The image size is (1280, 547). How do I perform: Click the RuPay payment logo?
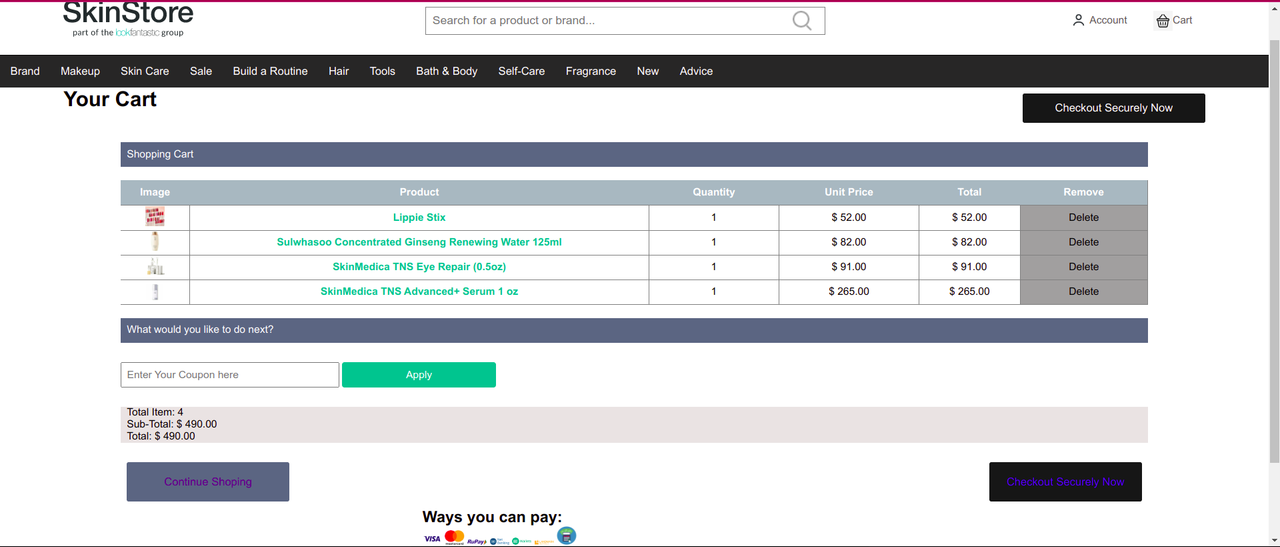click(x=477, y=541)
